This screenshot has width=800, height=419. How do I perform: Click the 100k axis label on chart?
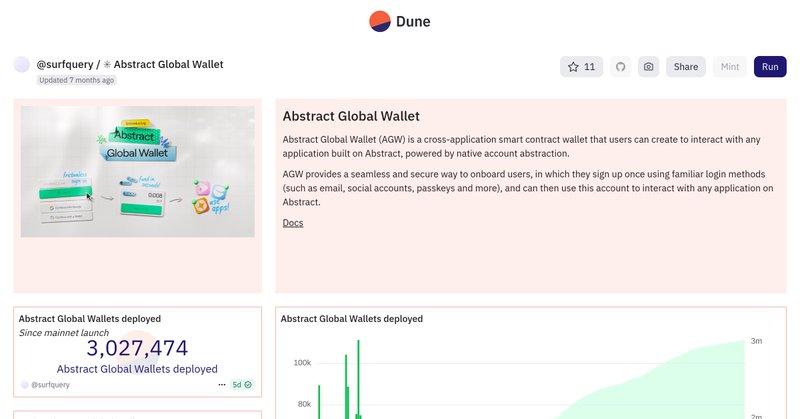[x=302, y=363]
